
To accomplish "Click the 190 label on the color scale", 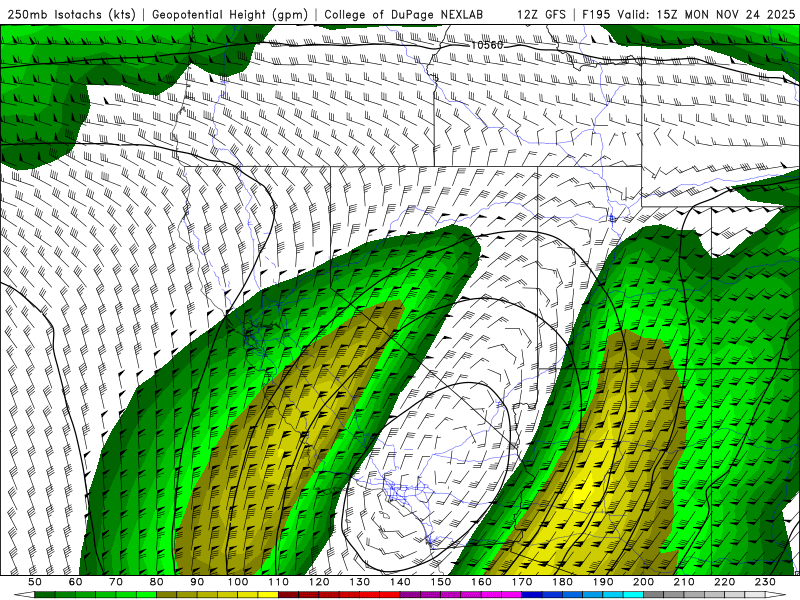I will point(603,582).
